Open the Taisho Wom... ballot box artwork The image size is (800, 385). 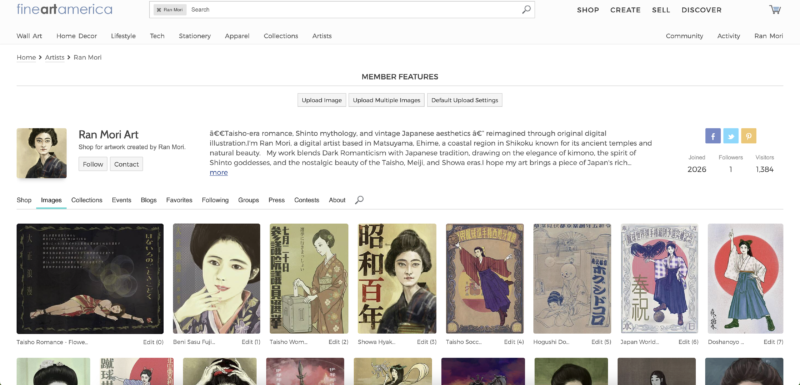[309, 278]
